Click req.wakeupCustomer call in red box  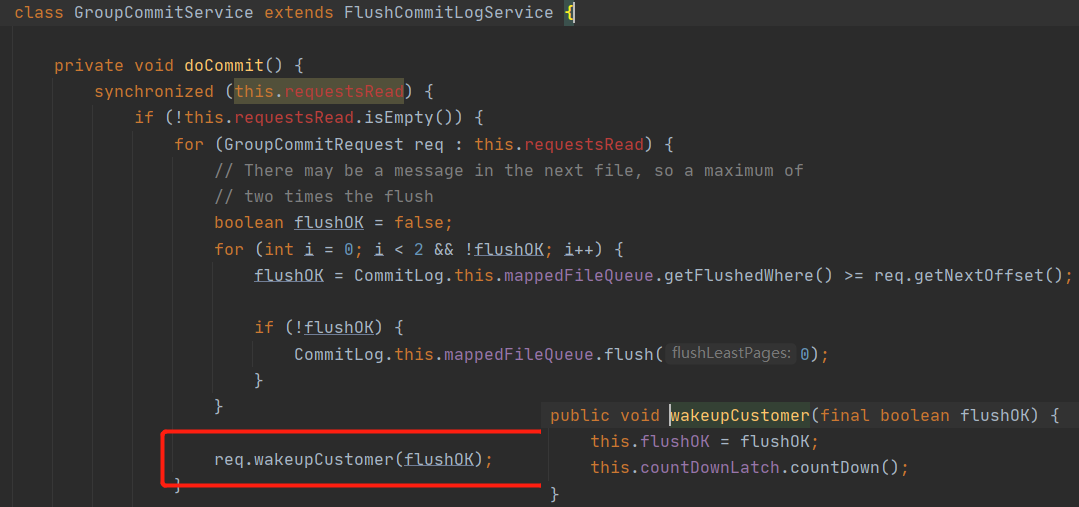[353, 459]
